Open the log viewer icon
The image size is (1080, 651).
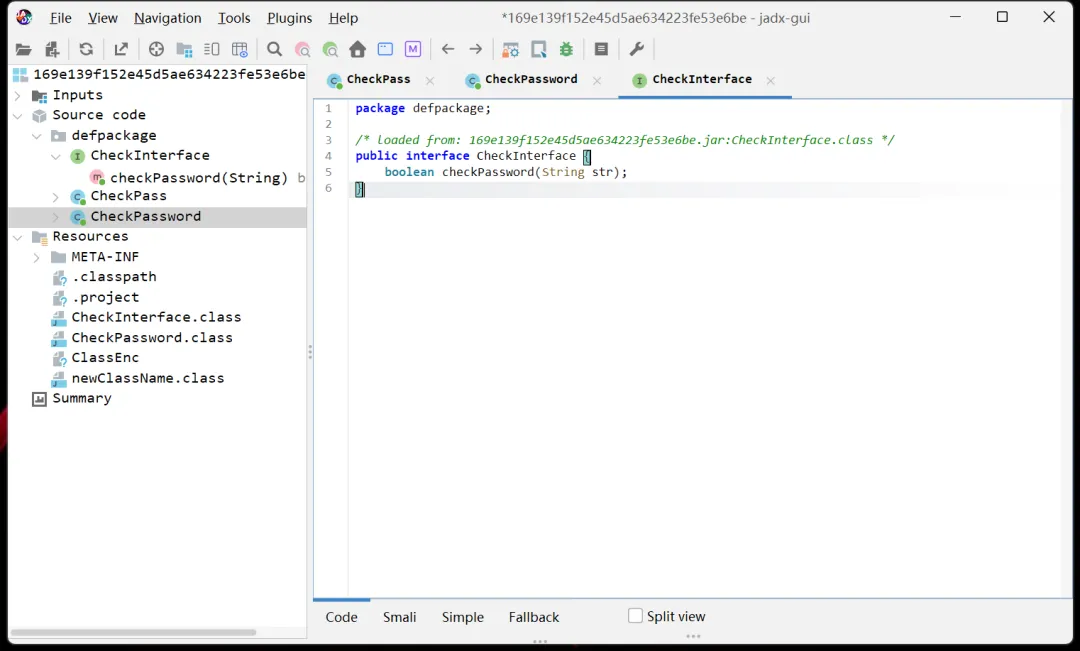pyautogui.click(x=601, y=49)
